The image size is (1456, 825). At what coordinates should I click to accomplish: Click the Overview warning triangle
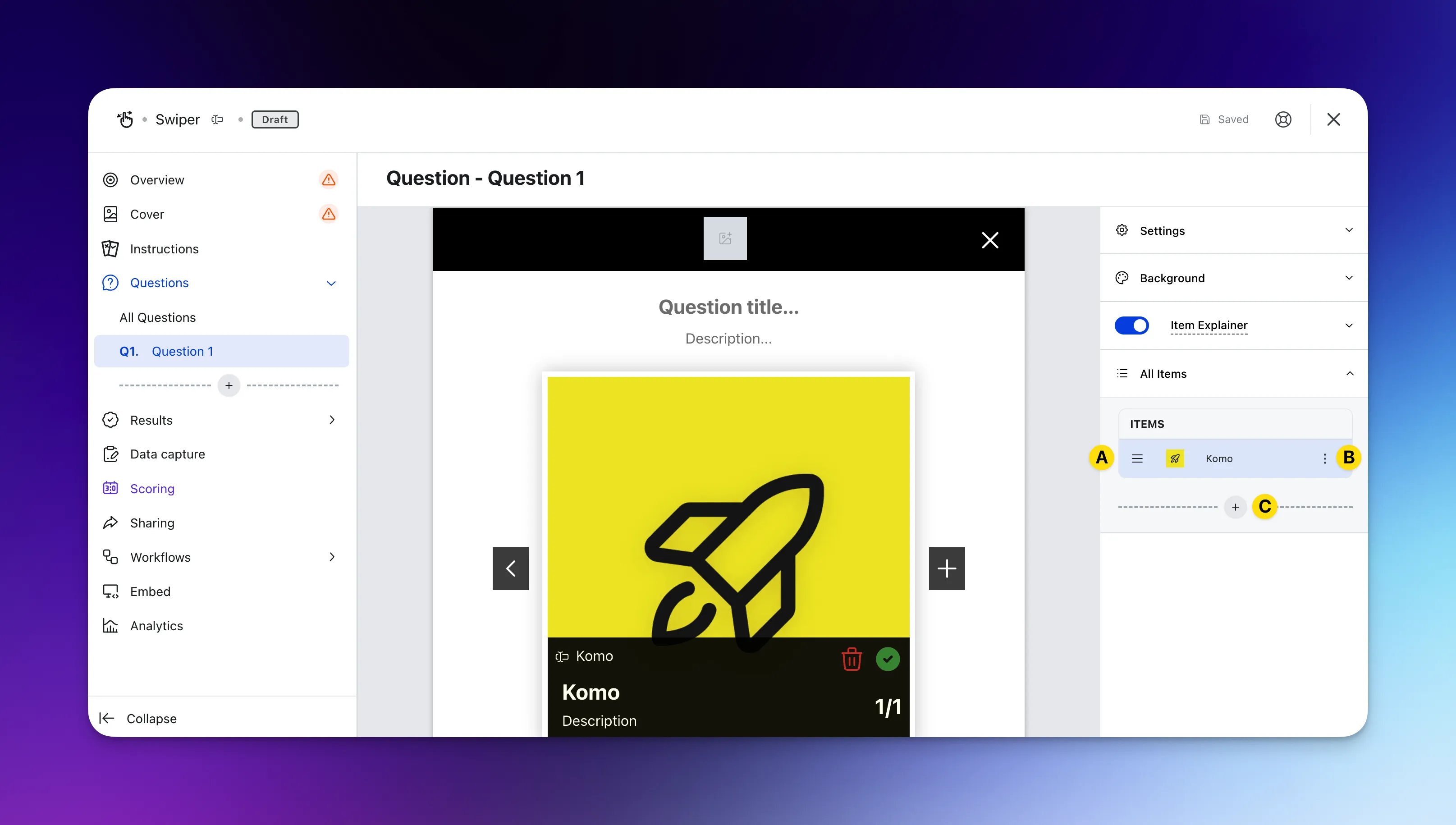(329, 179)
